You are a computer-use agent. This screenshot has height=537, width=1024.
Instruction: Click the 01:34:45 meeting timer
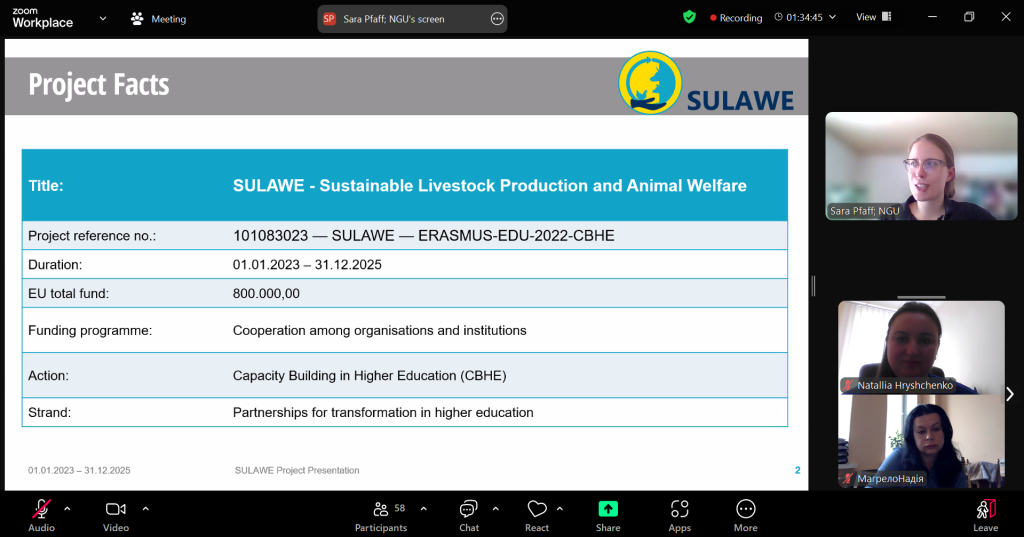coord(804,18)
